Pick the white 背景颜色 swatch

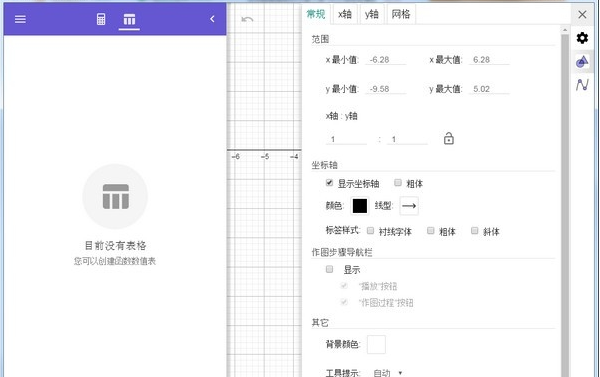[376, 344]
